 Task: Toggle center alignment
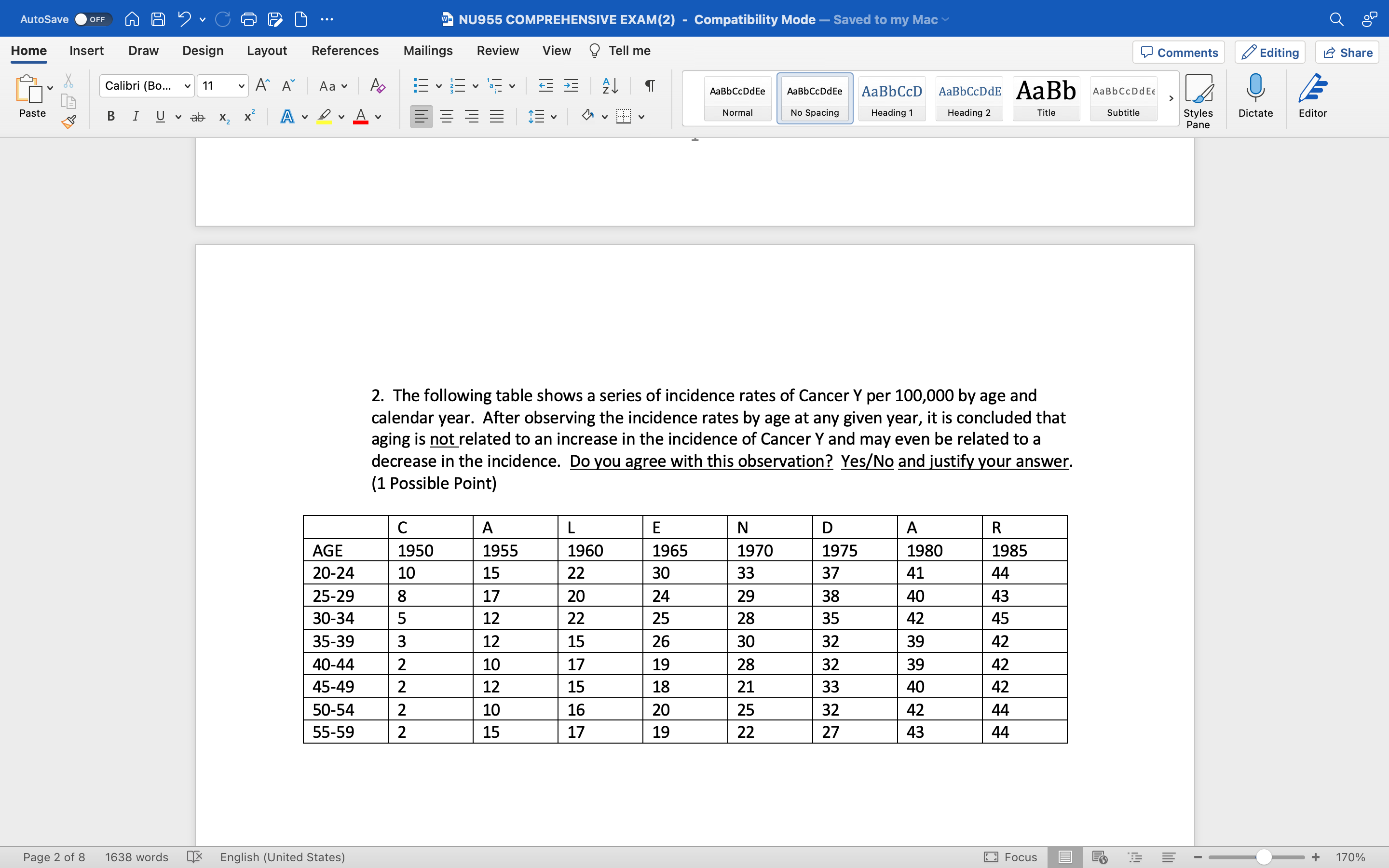click(447, 116)
